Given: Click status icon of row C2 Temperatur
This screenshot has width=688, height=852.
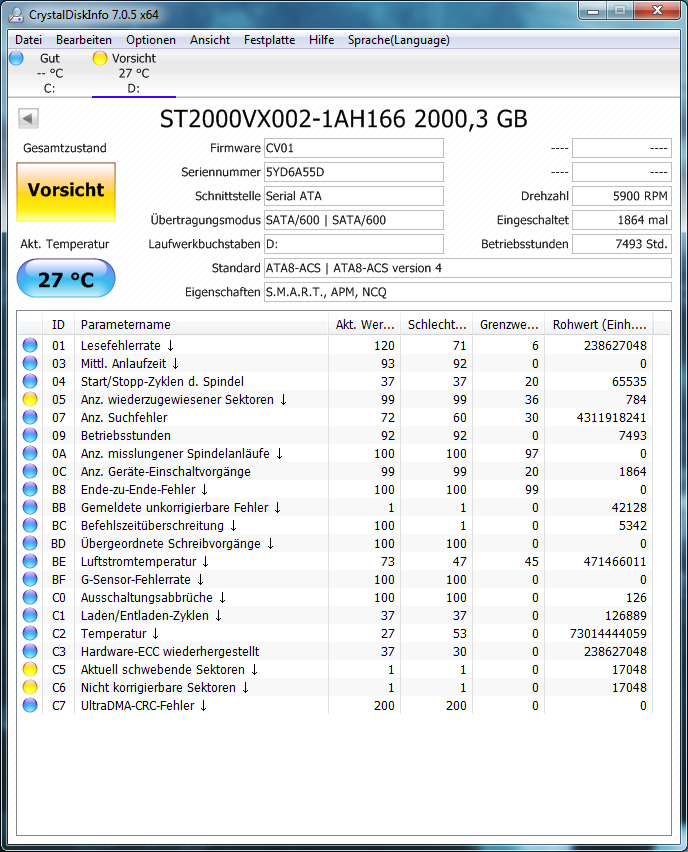Looking at the screenshot, I should click(x=30, y=633).
